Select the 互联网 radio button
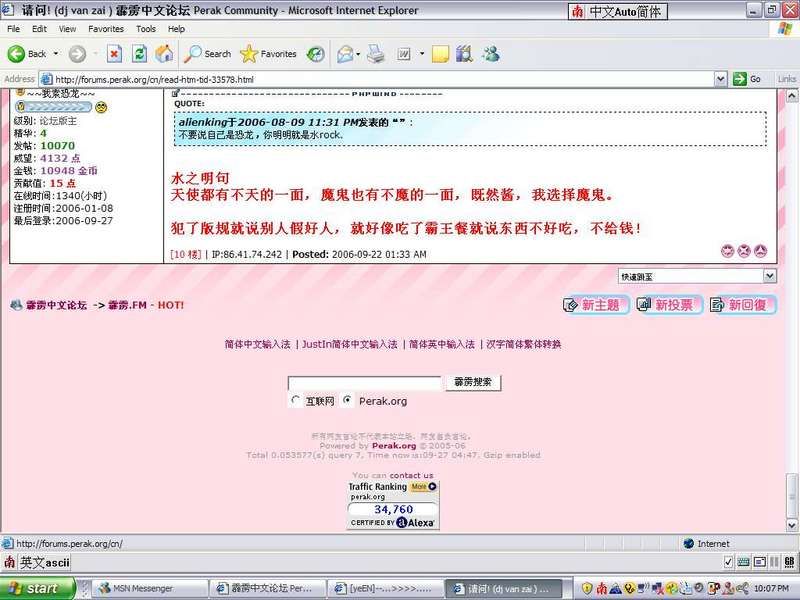 point(295,401)
